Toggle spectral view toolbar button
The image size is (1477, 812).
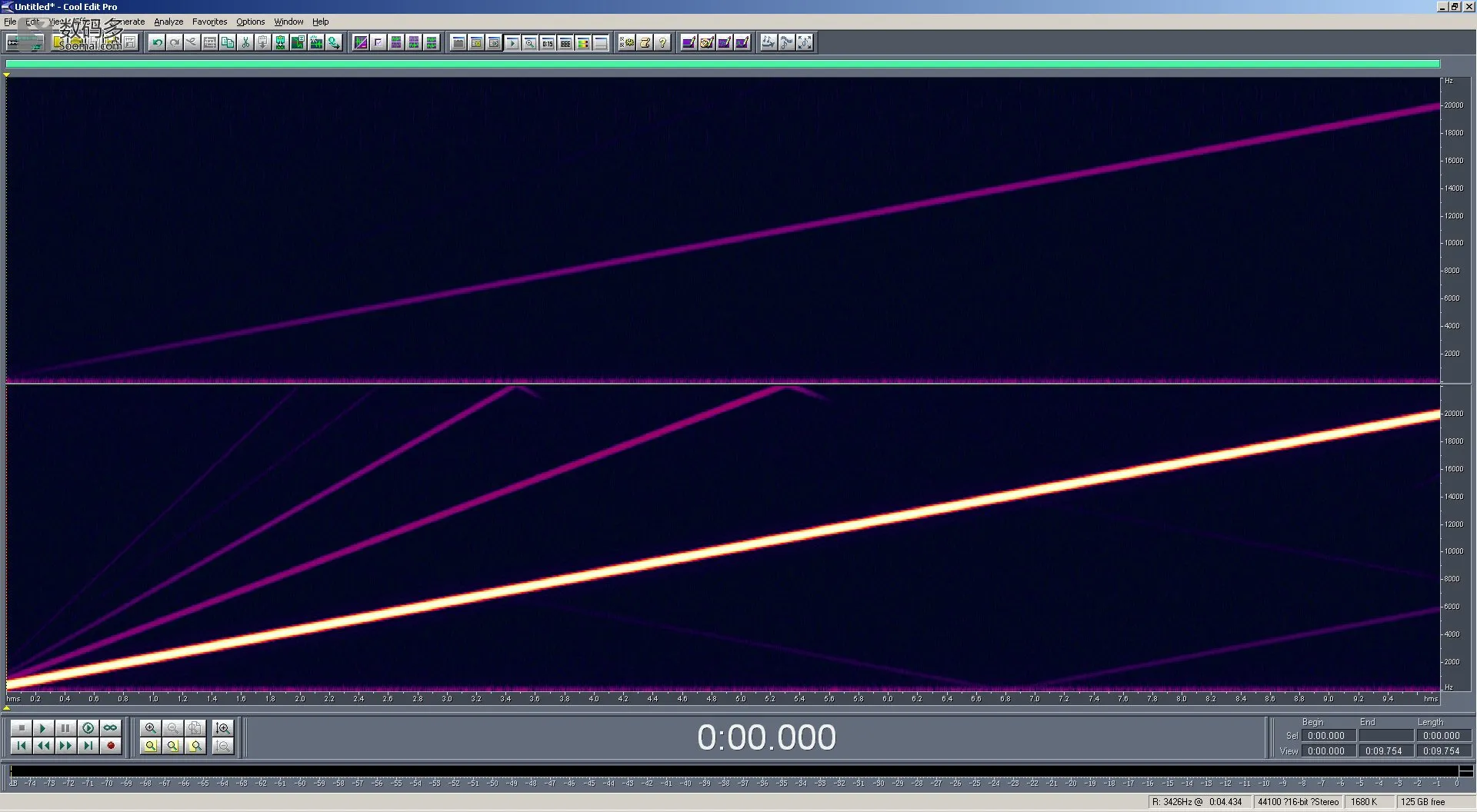pyautogui.click(x=361, y=42)
